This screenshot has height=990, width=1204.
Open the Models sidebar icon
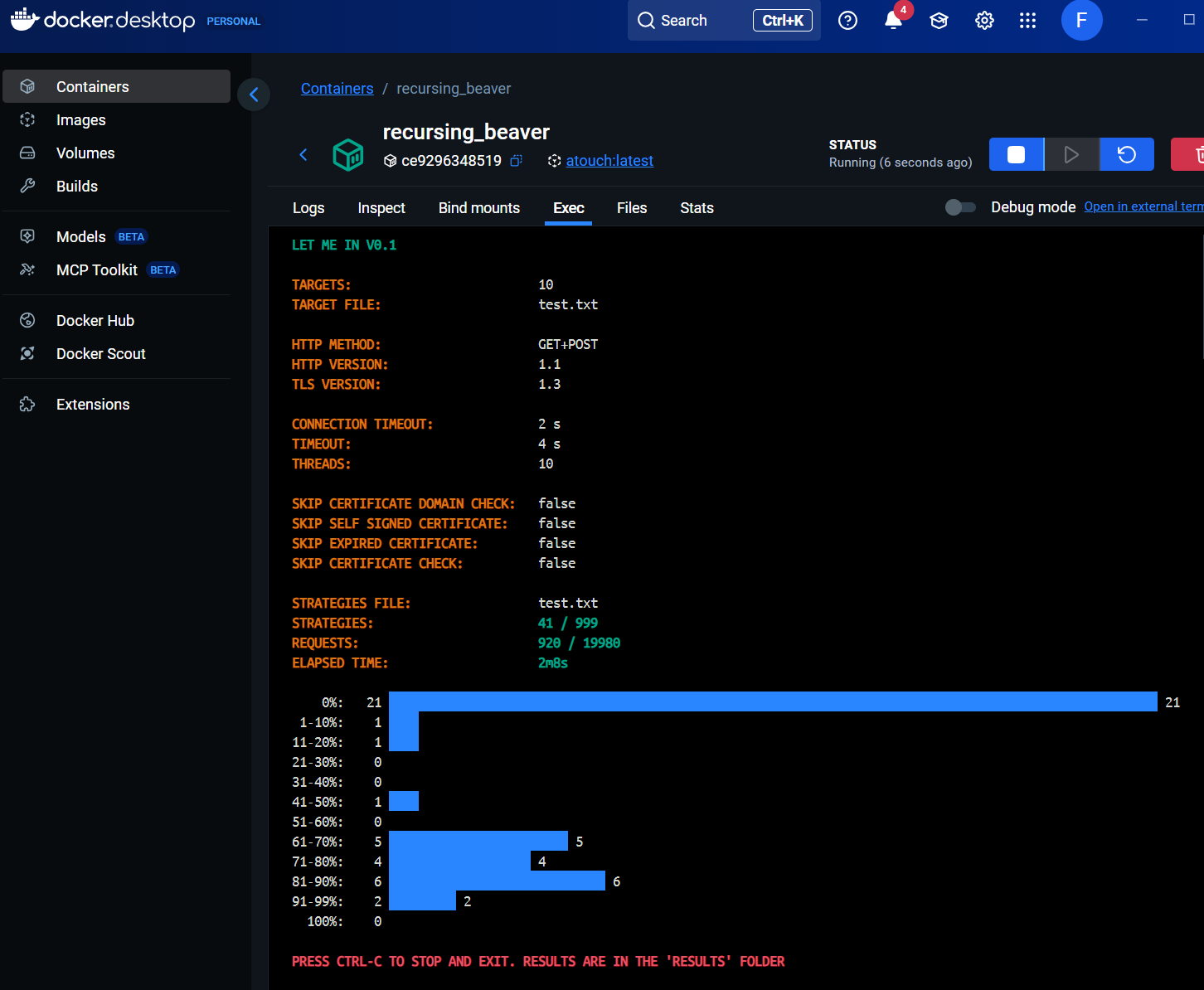27,236
